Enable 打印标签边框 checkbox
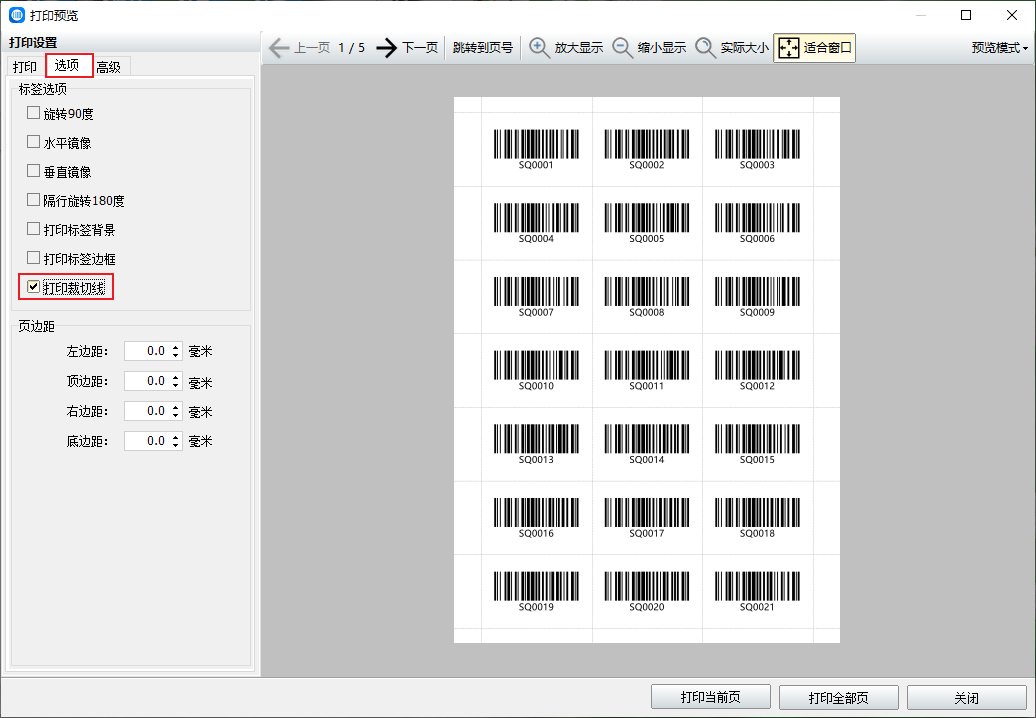Screen dimensions: 1036x718 click(34, 258)
